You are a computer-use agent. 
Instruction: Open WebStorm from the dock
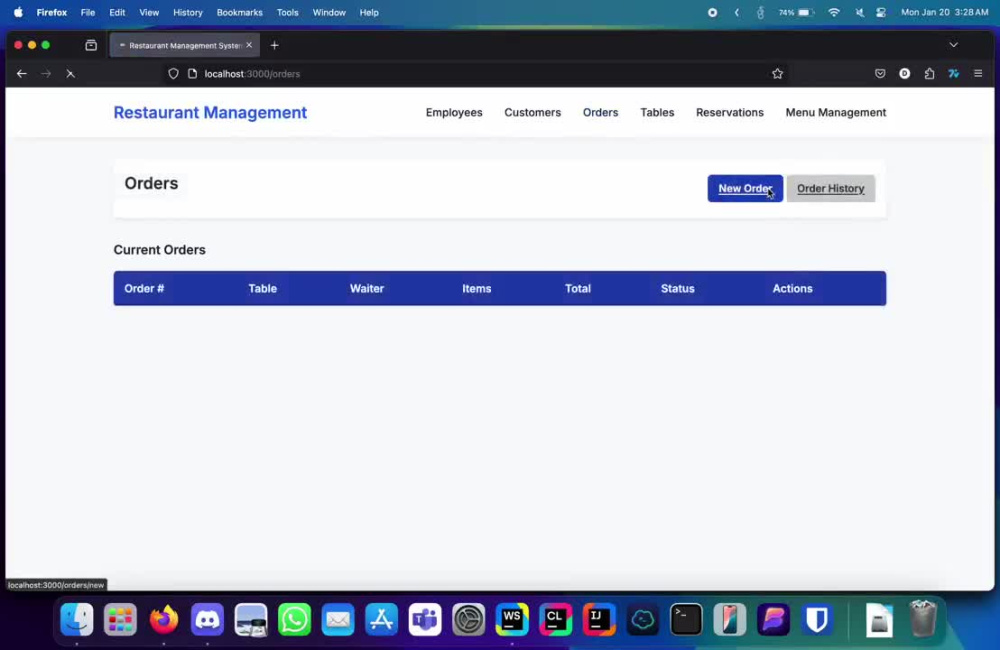tap(512, 619)
